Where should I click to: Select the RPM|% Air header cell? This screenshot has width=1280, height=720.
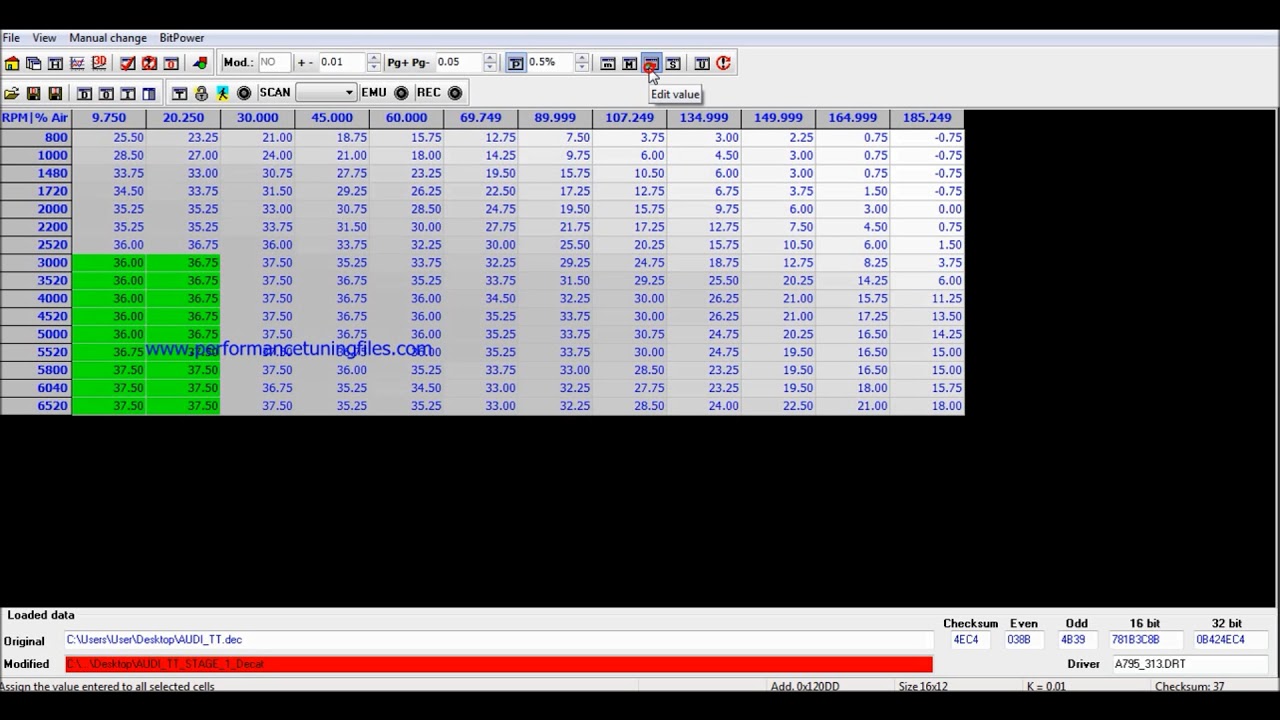click(x=35, y=118)
